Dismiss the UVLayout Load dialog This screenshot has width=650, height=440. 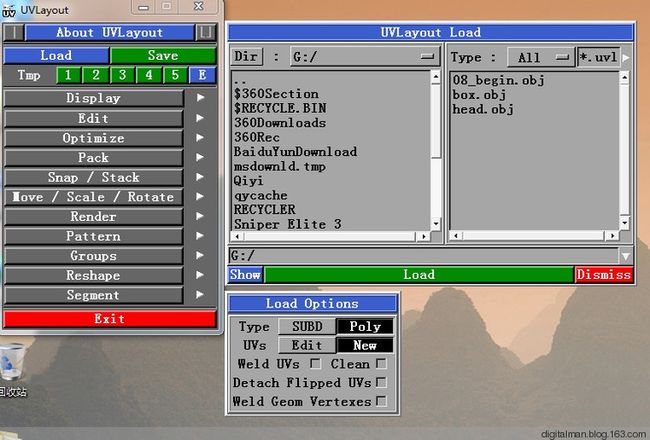(604, 275)
